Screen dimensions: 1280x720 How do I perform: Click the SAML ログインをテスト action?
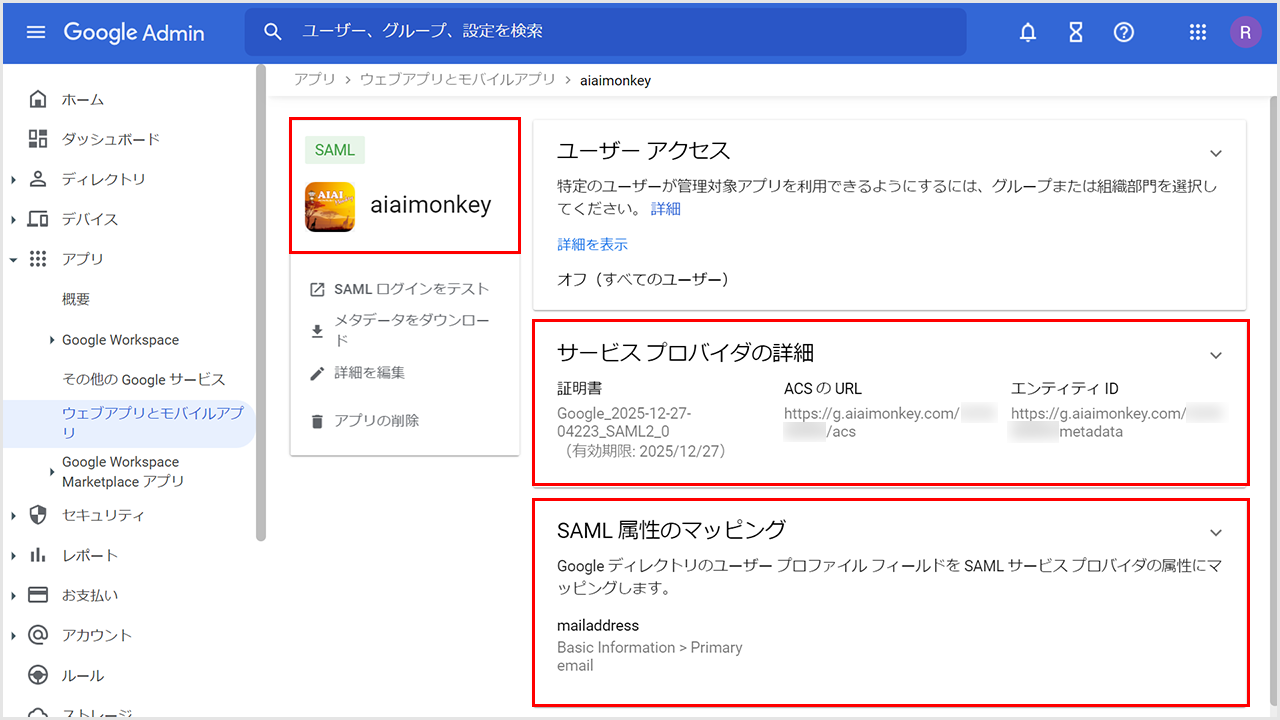(x=411, y=289)
